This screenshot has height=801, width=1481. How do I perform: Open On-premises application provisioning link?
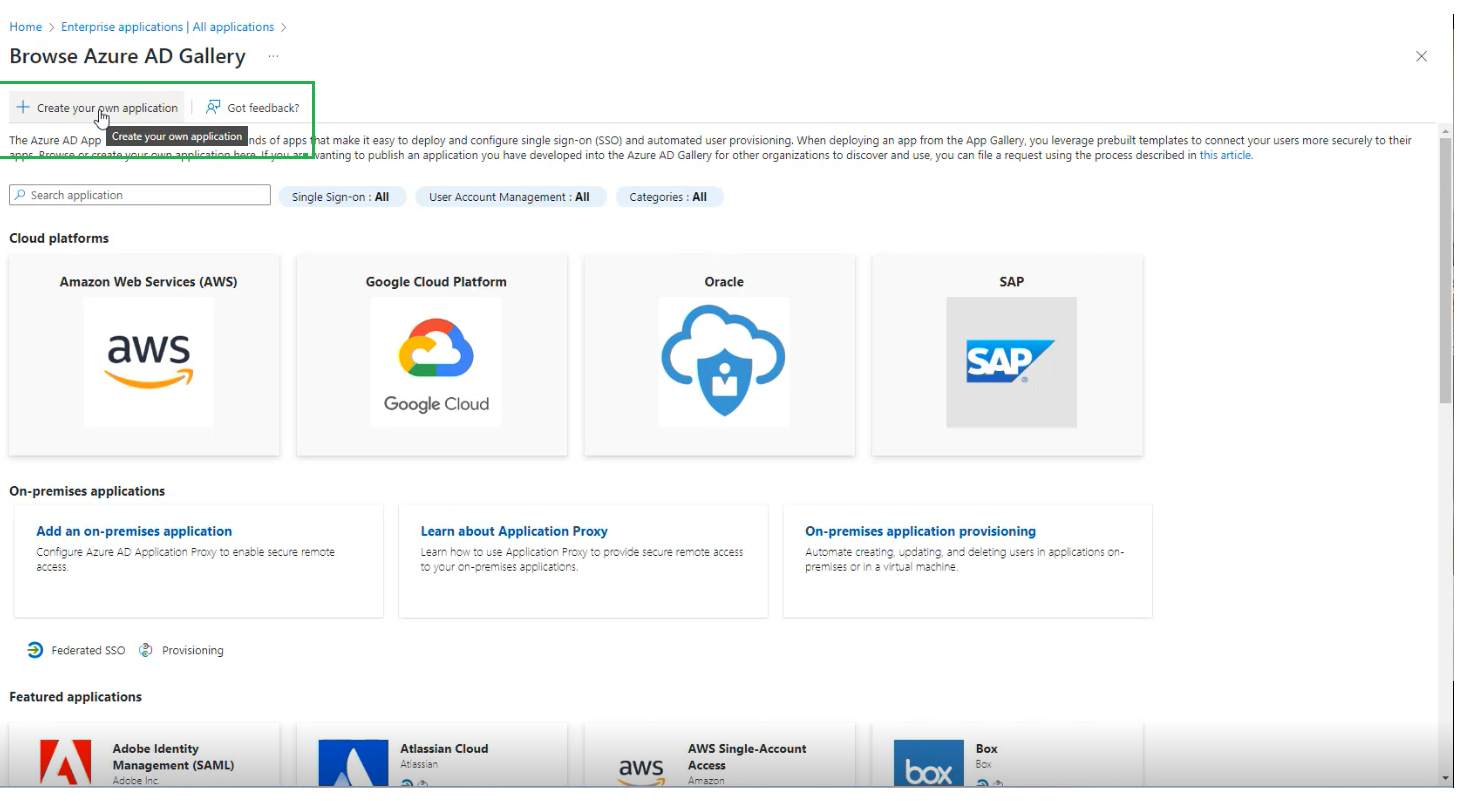(x=920, y=531)
